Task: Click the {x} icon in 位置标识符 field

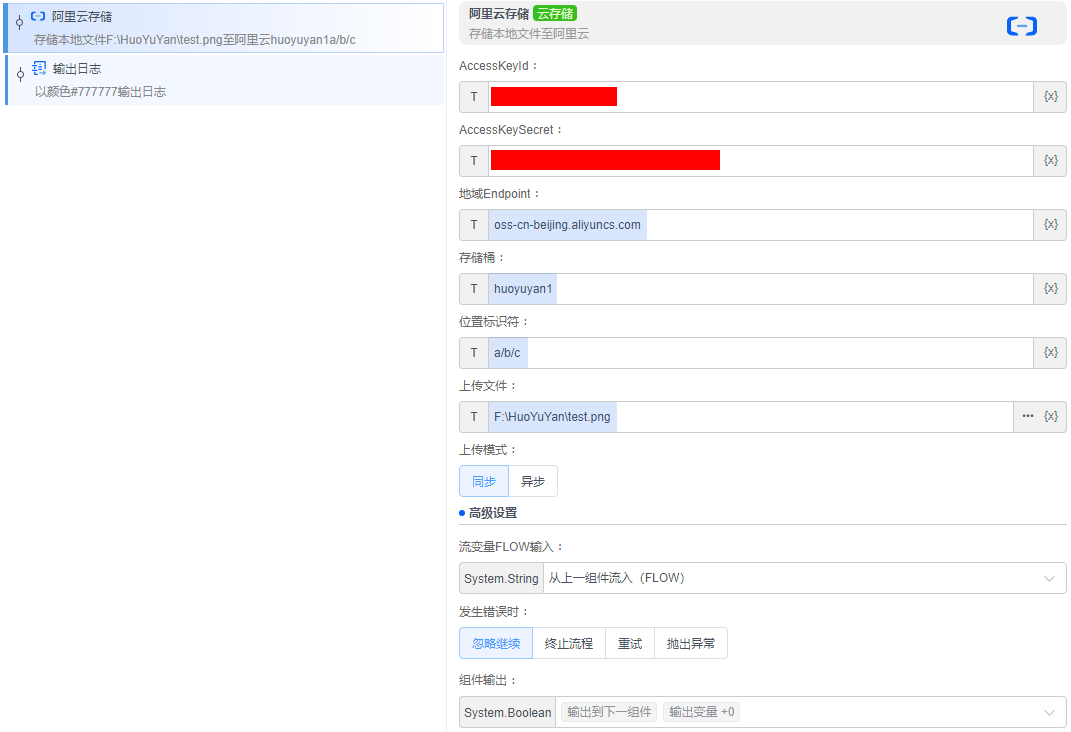Action: click(x=1050, y=353)
